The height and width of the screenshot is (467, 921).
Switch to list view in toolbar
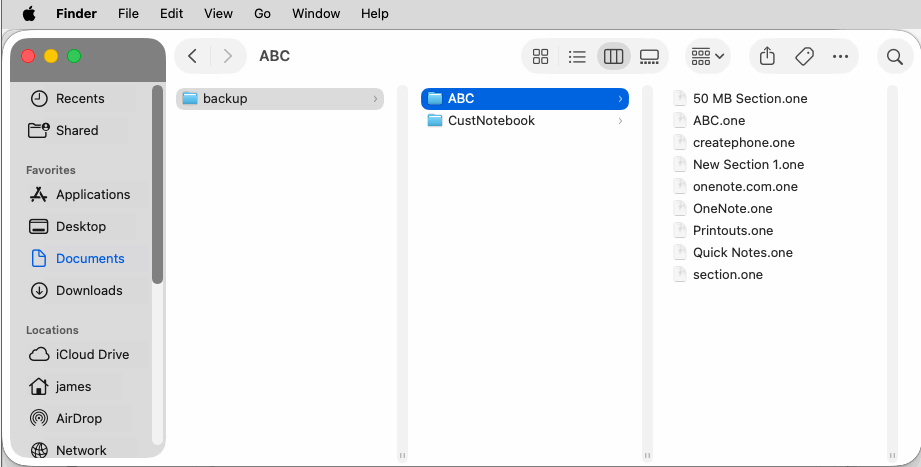coord(577,57)
